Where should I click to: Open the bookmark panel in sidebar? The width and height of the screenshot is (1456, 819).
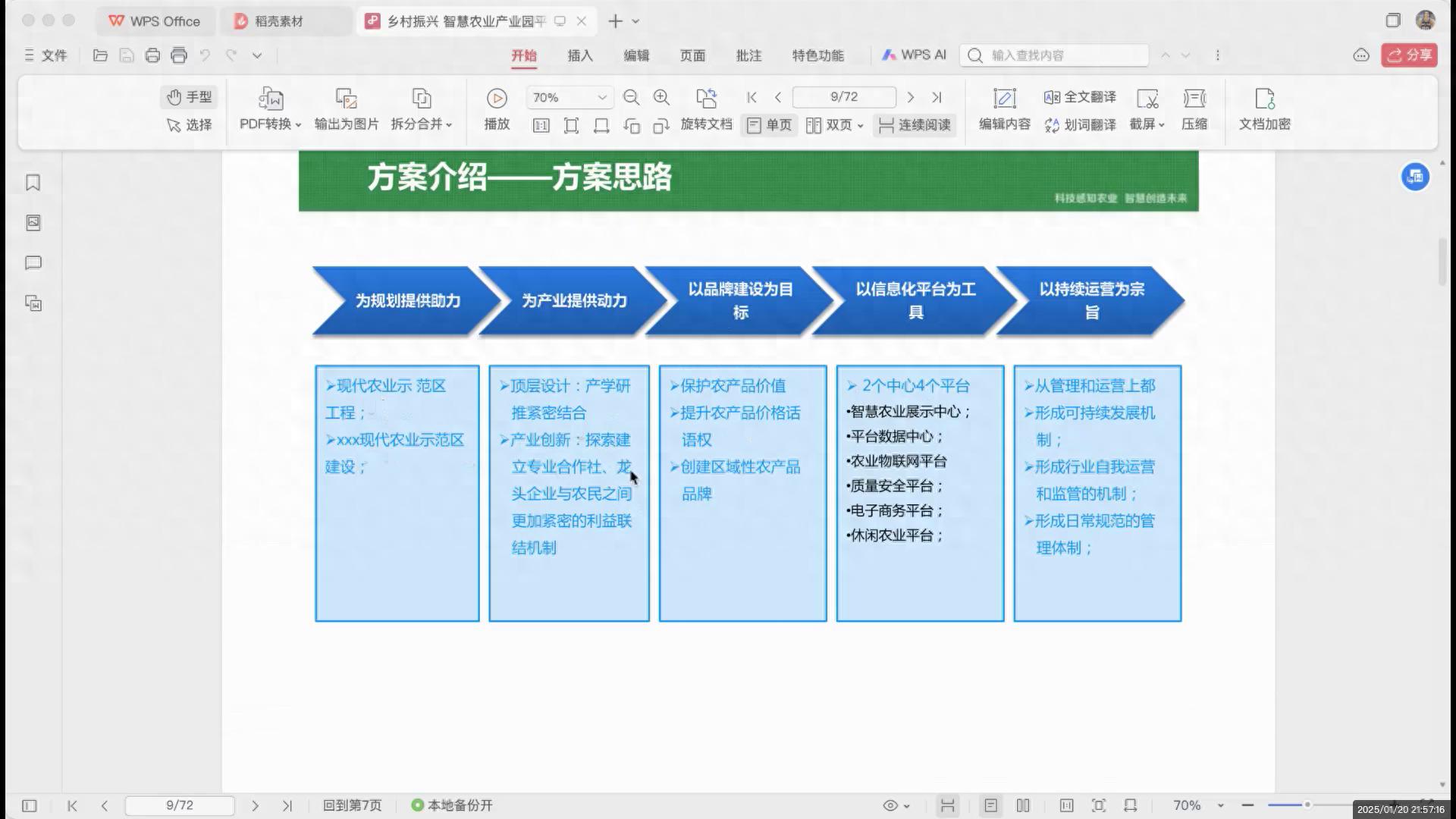[x=33, y=183]
